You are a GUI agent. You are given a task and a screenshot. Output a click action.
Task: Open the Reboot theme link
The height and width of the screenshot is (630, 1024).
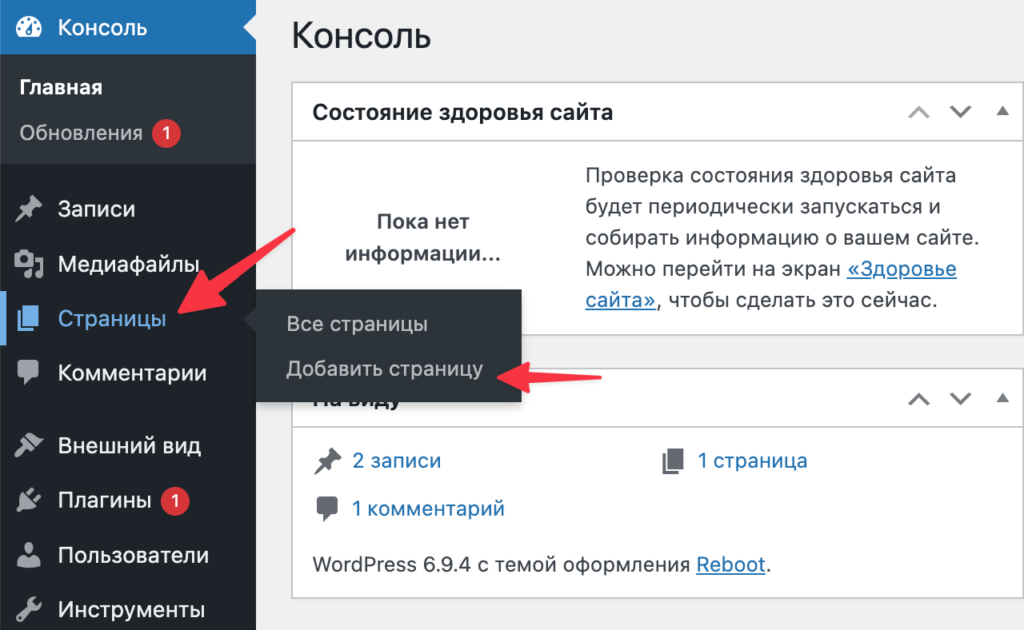point(731,564)
